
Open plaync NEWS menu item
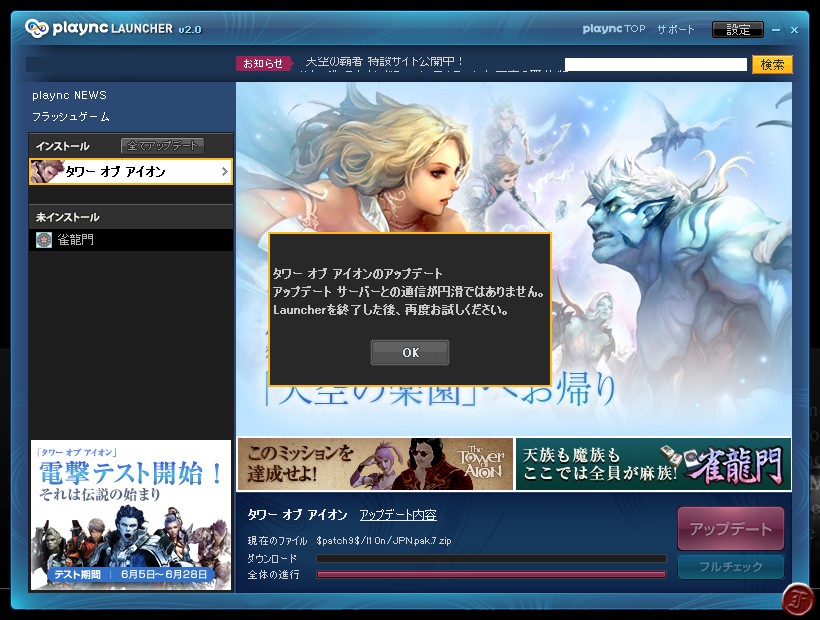coord(69,95)
